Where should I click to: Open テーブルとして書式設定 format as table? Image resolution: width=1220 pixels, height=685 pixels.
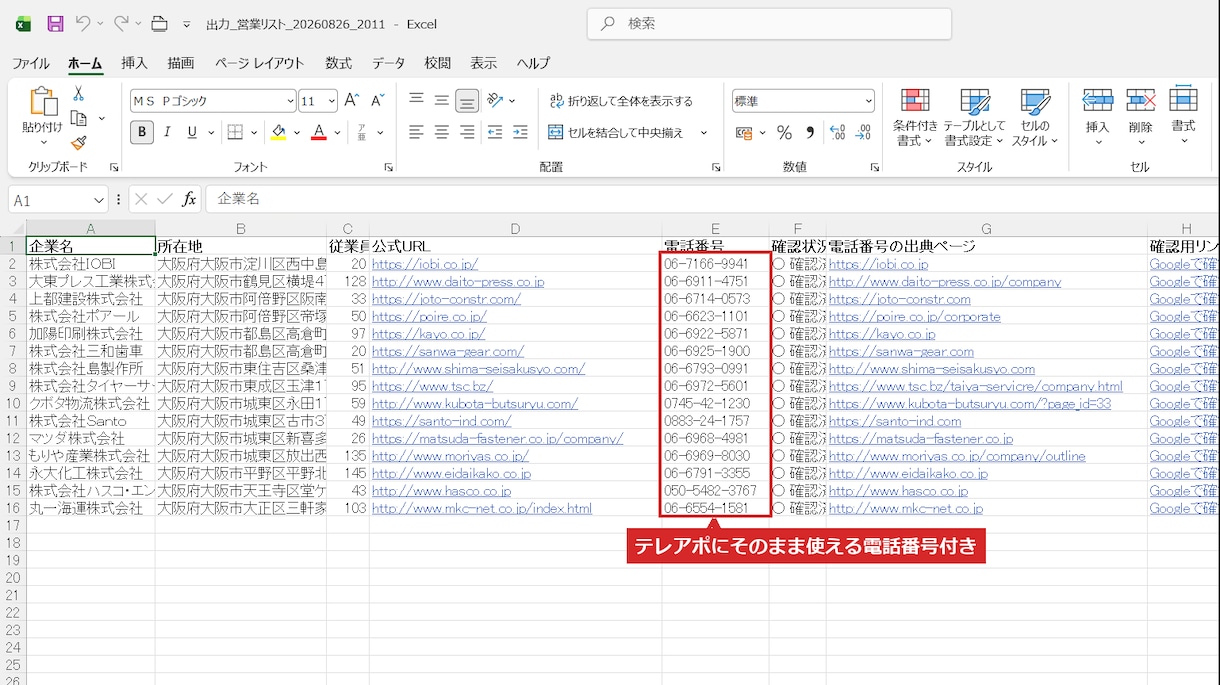(x=974, y=118)
